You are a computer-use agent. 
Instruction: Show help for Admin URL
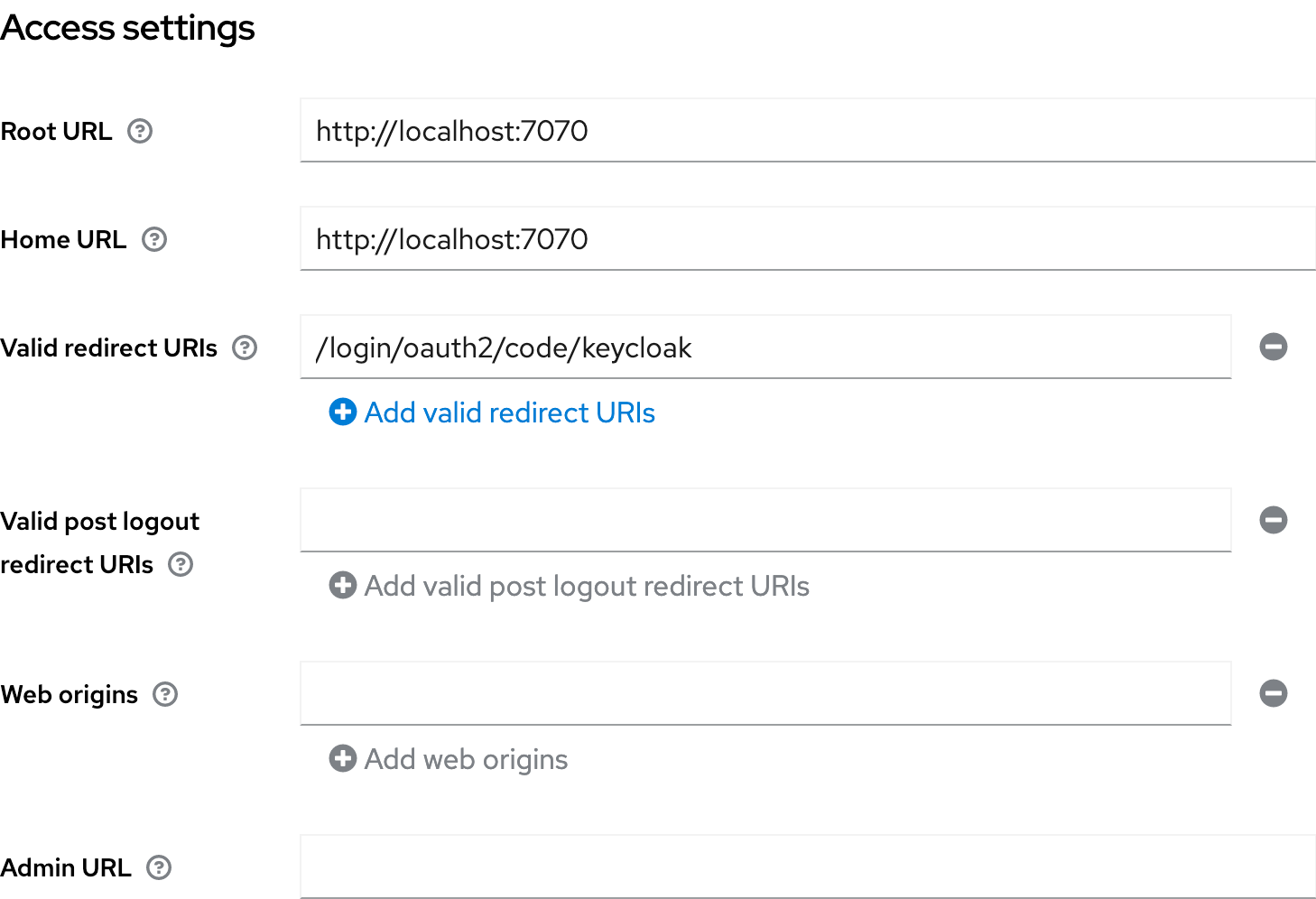(159, 868)
